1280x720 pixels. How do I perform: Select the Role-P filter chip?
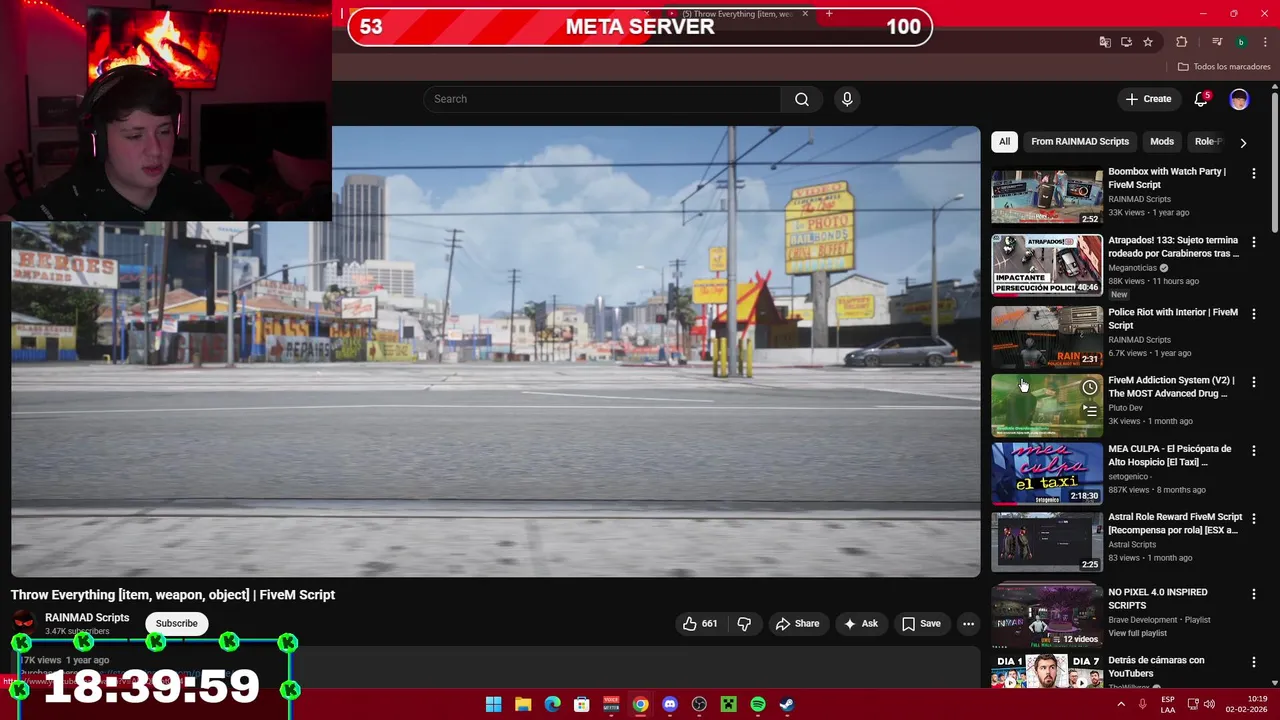click(x=1208, y=142)
